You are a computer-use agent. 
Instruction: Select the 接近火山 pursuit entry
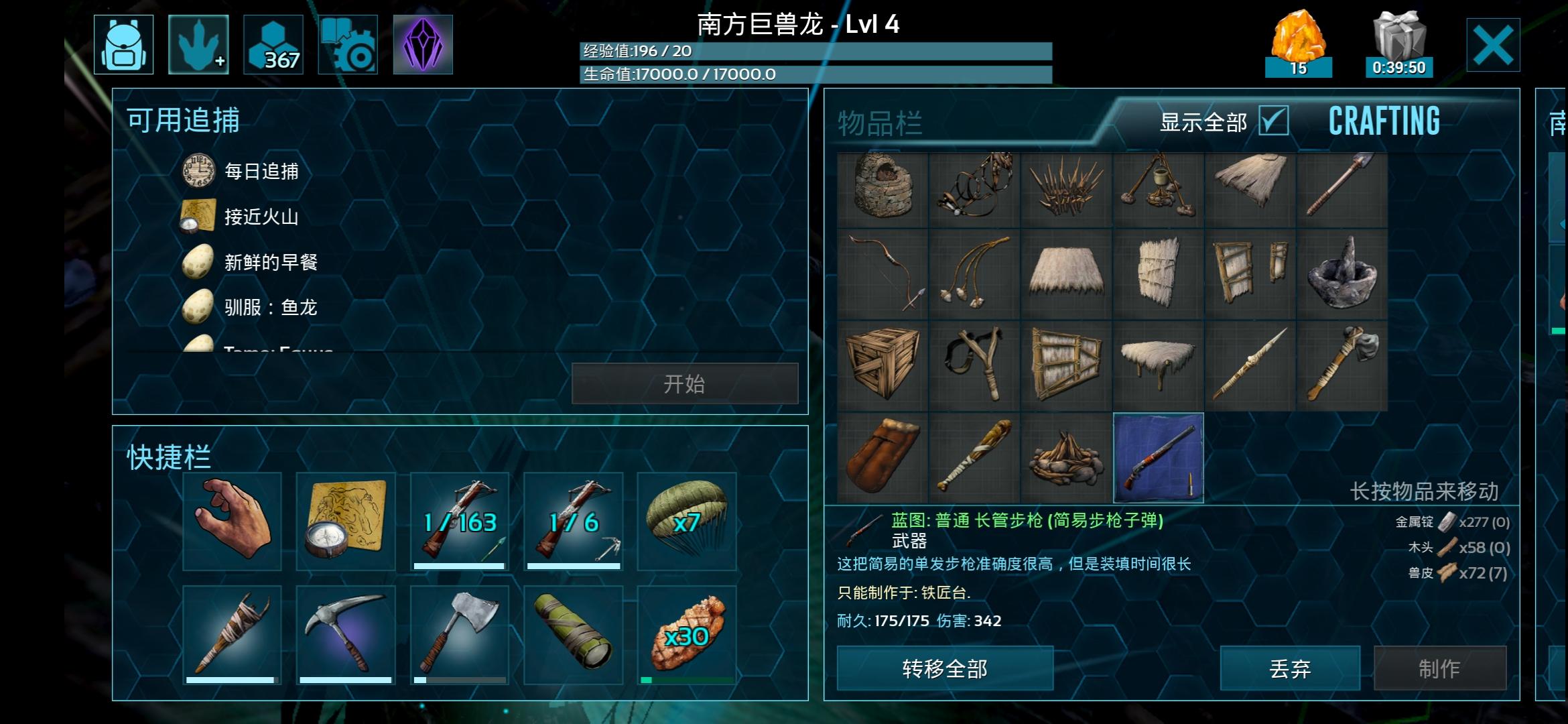[240, 217]
